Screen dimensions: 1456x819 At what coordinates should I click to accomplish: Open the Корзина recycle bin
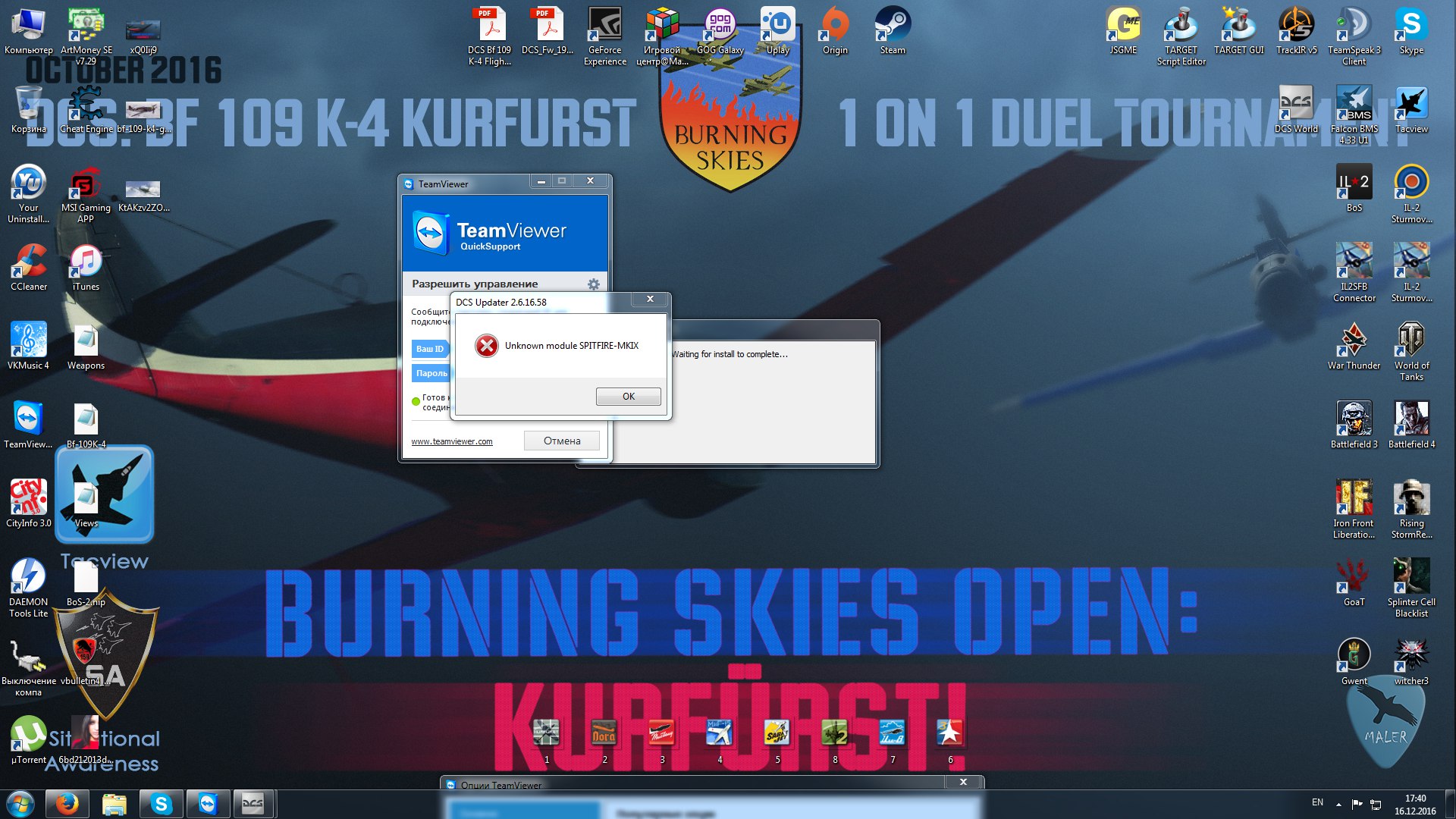point(28,110)
